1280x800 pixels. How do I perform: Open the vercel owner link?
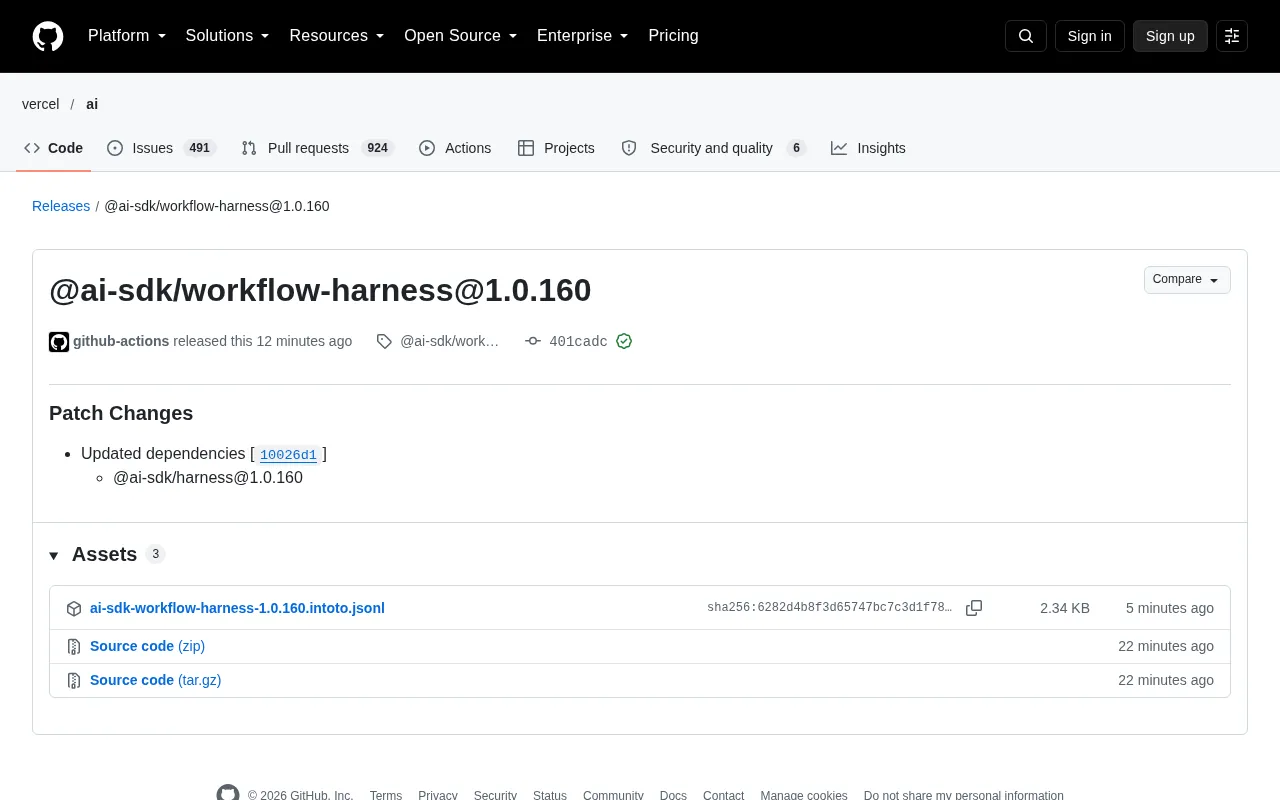pos(41,104)
